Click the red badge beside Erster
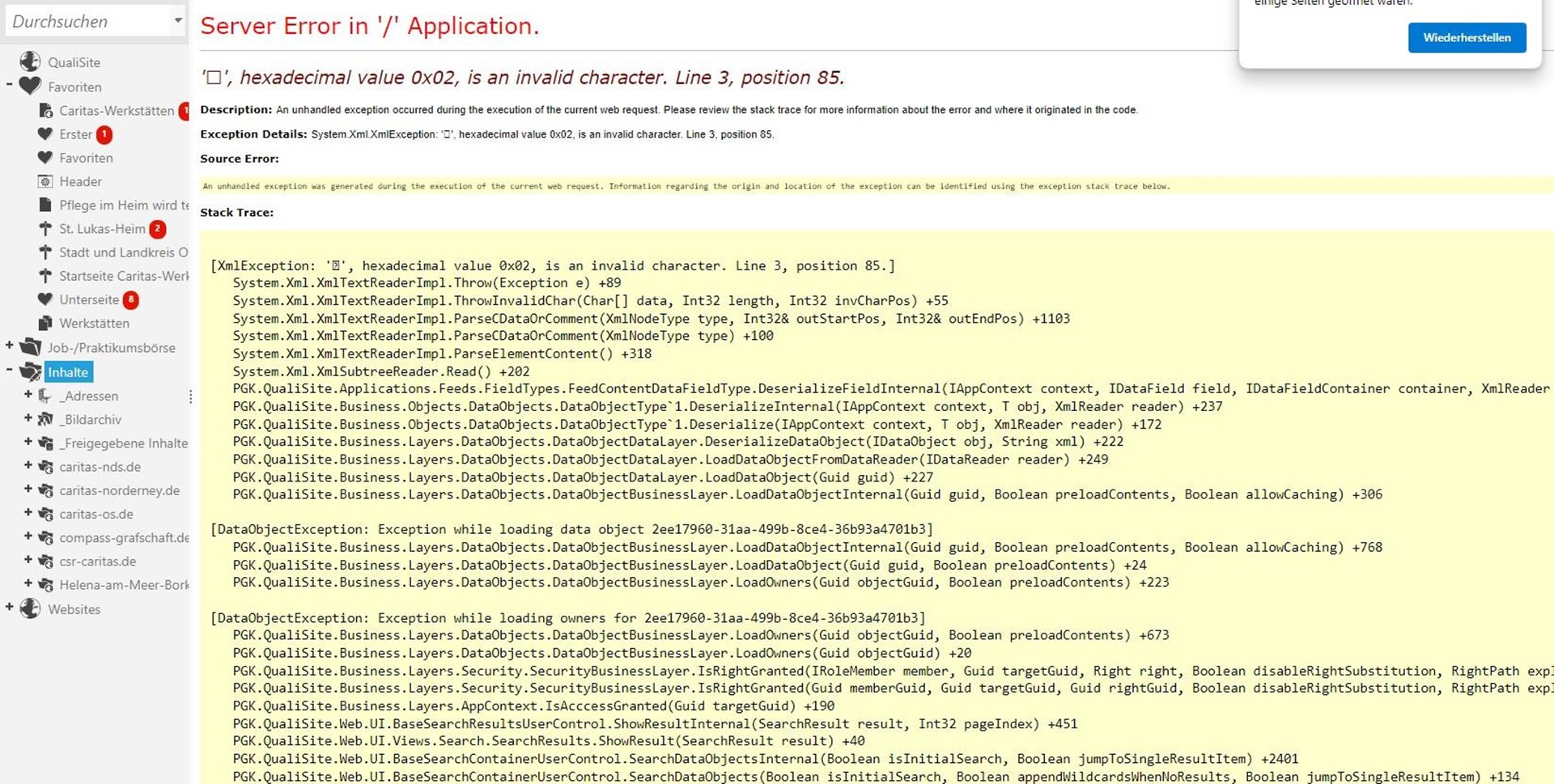Viewport: 1554px width, 784px height. coord(104,134)
